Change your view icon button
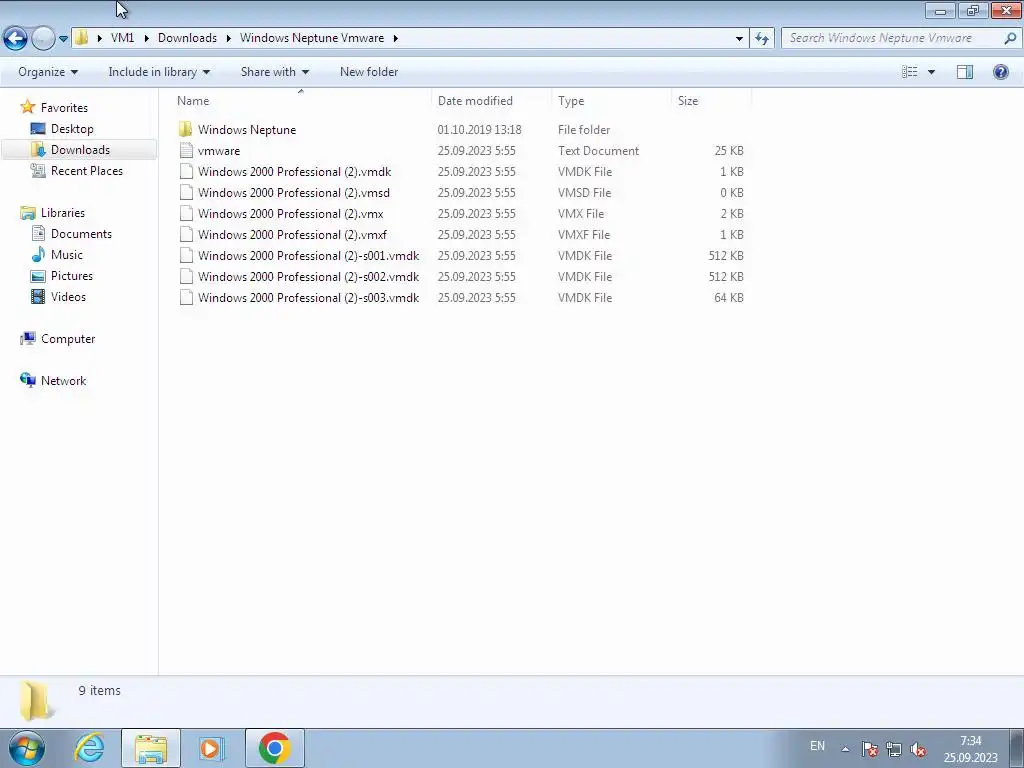The image size is (1024, 768). click(x=910, y=72)
